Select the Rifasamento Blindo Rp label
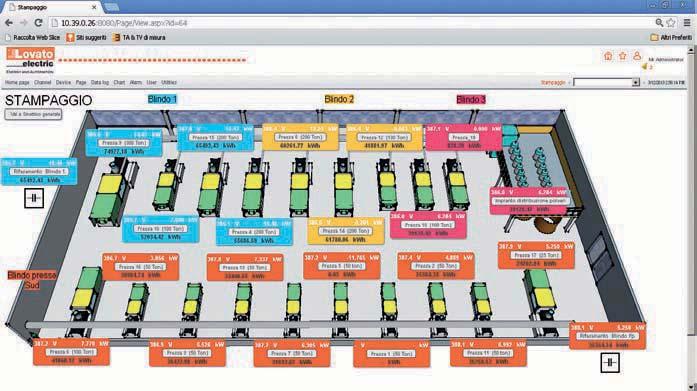The height and width of the screenshot is (391, 697). point(607,336)
